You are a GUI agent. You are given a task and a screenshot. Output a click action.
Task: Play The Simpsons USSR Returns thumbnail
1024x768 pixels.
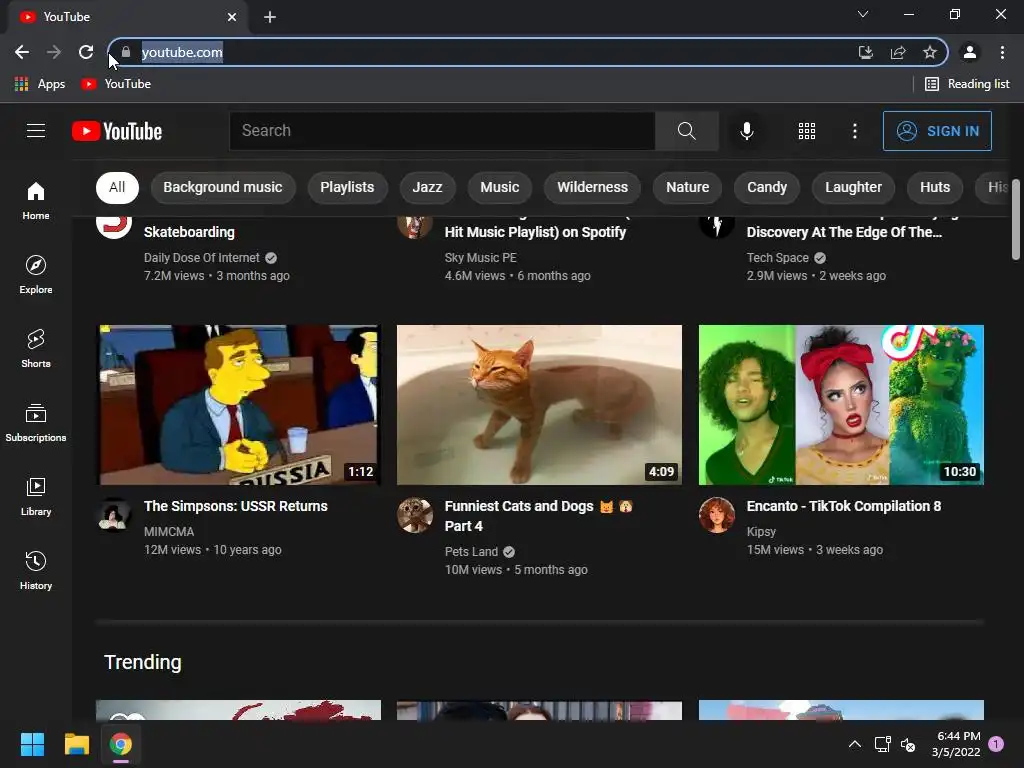[x=238, y=405]
